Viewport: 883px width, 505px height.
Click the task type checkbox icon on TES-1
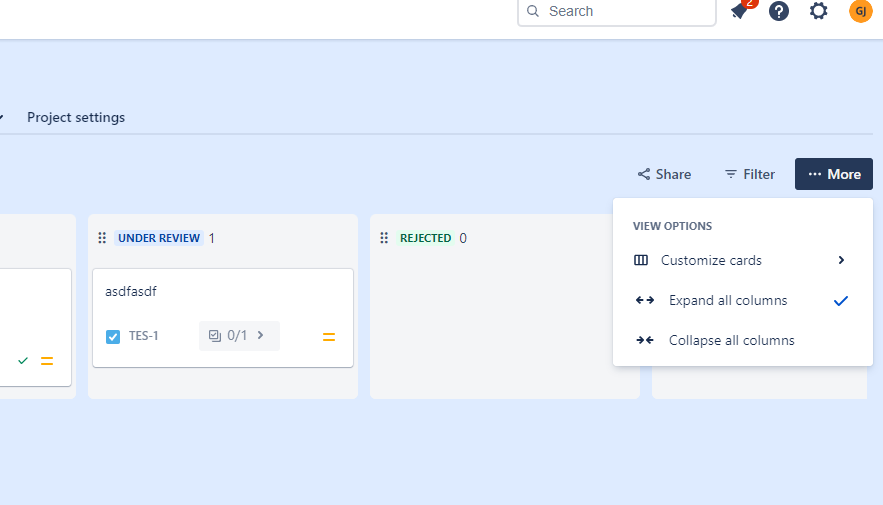click(x=113, y=337)
